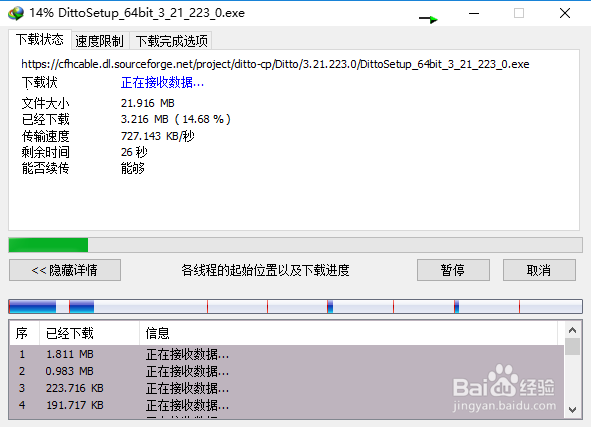Select thread row 2 with 0.983 MB

click(287, 371)
